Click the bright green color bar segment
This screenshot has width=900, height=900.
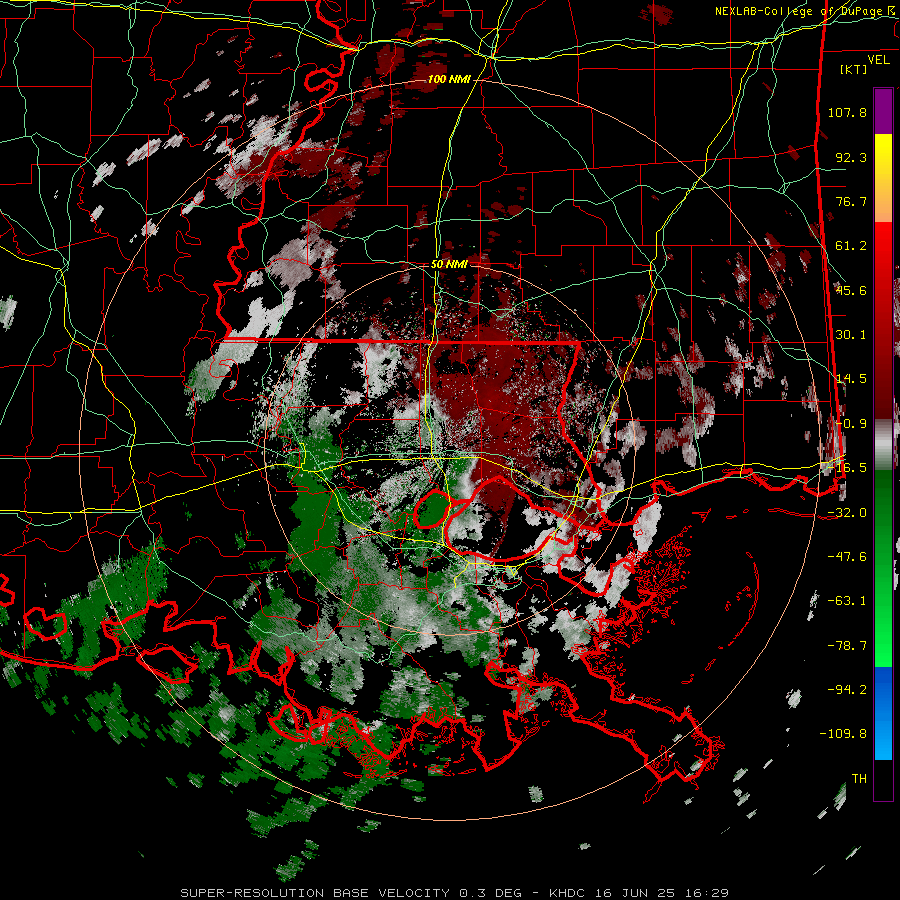coord(883,643)
